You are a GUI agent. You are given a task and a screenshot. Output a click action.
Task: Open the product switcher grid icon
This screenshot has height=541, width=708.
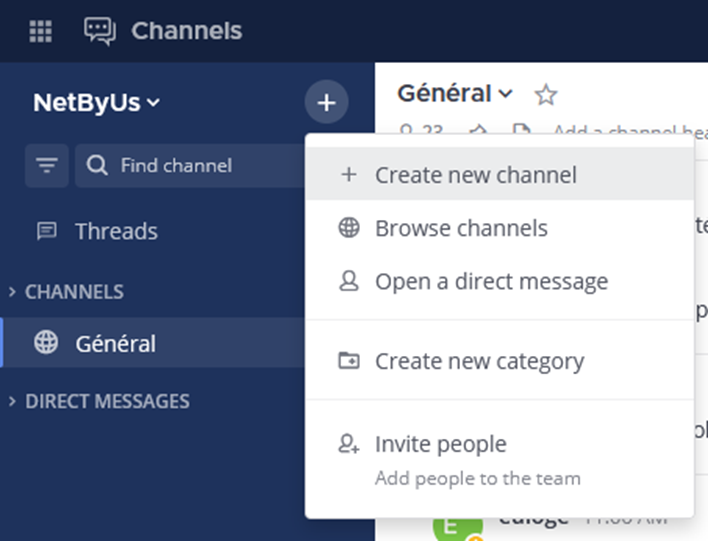coord(40,31)
